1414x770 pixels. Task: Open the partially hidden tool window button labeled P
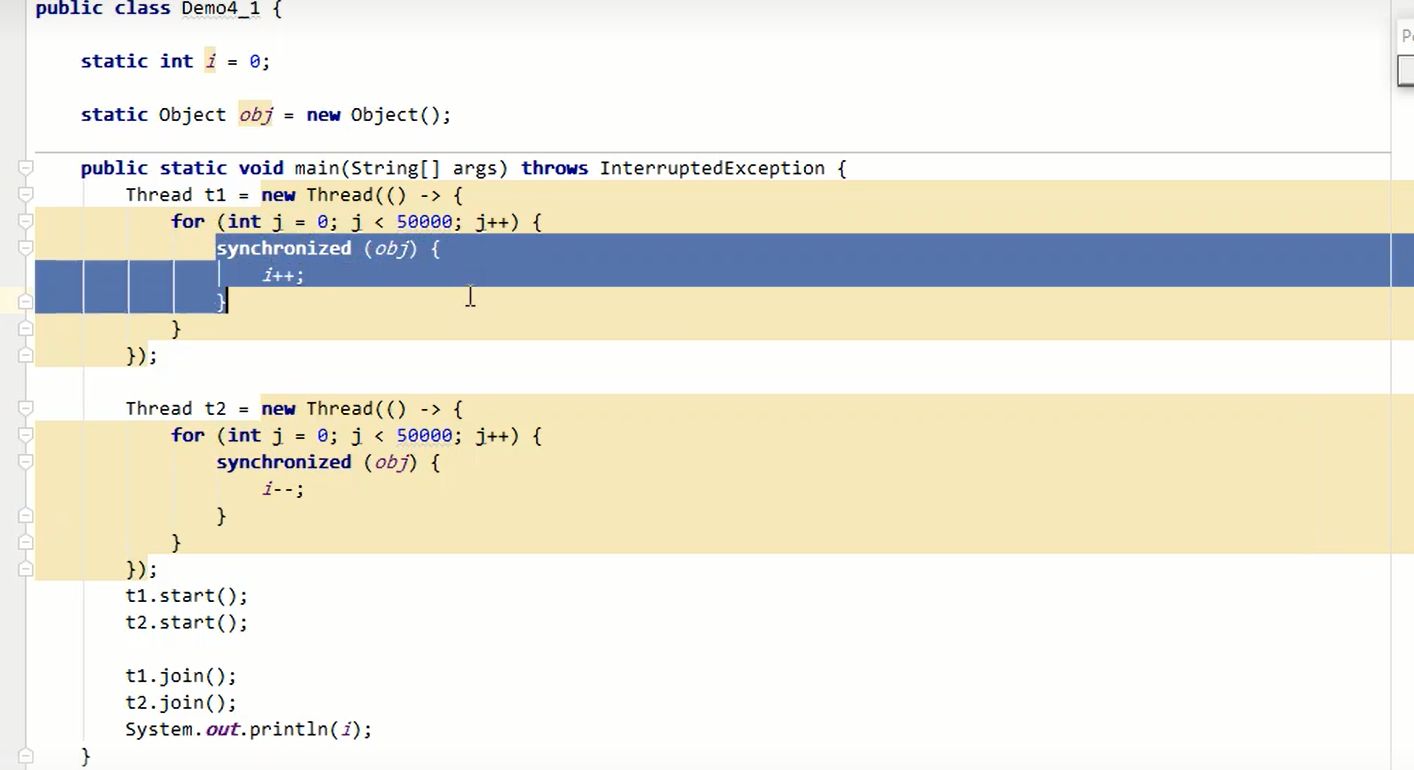pyautogui.click(x=1406, y=35)
